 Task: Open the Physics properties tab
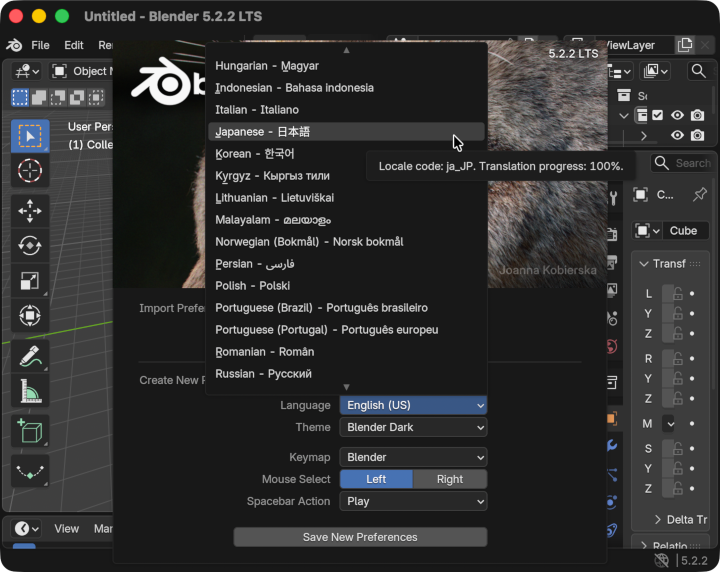tap(612, 502)
